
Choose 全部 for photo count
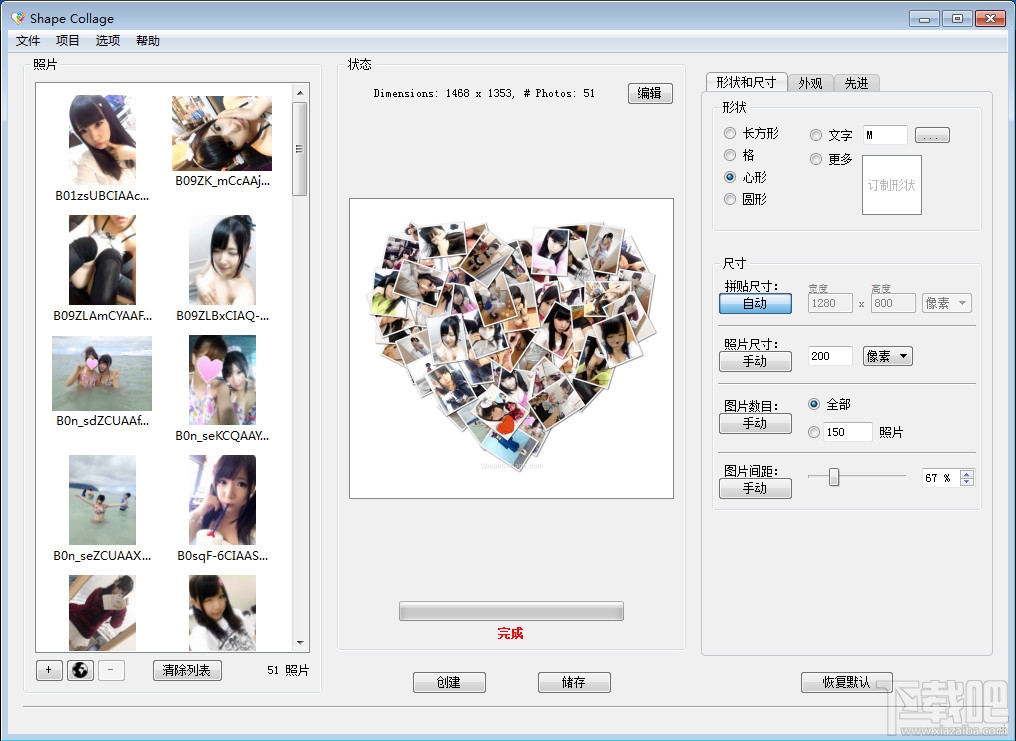[x=814, y=404]
